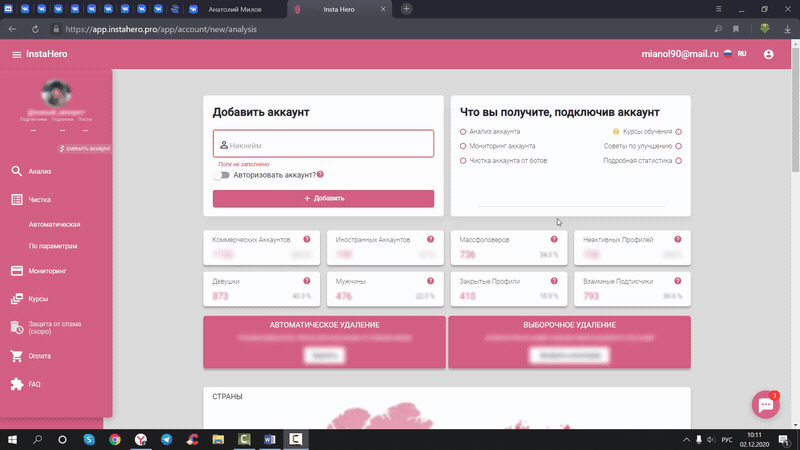
Task: Open the support chat bubble
Action: (765, 405)
